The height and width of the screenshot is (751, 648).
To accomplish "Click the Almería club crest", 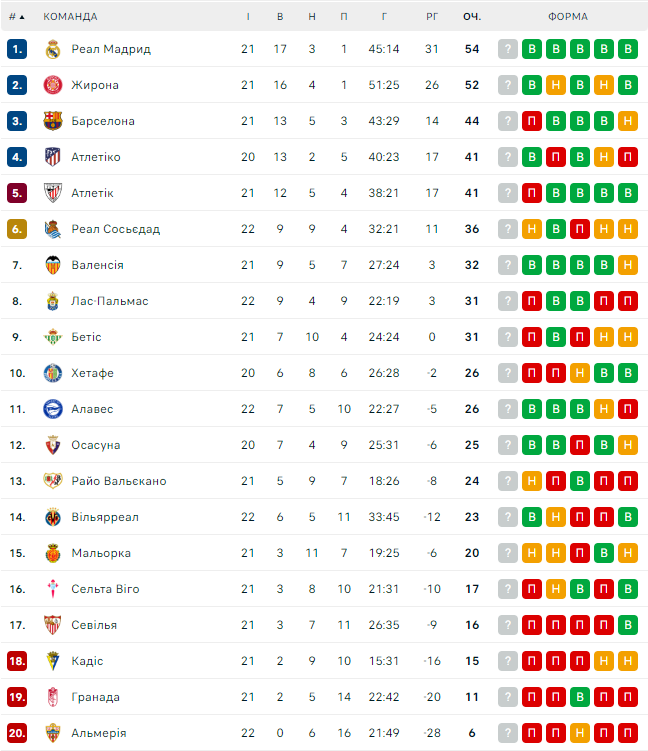I will [53, 733].
